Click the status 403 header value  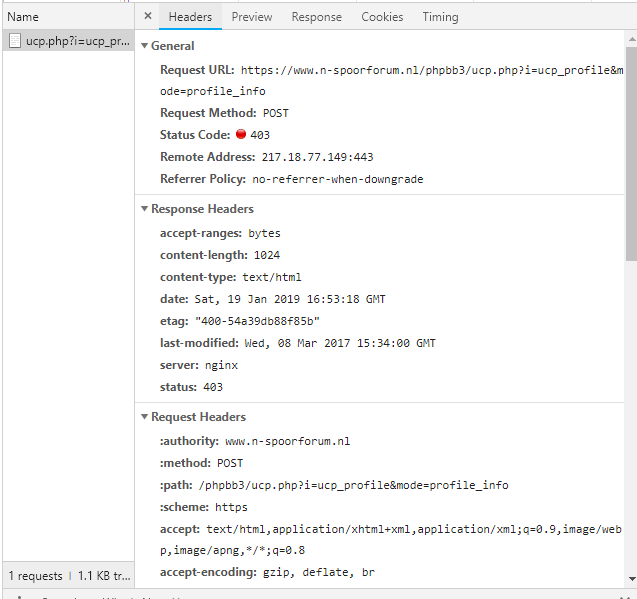tap(213, 387)
